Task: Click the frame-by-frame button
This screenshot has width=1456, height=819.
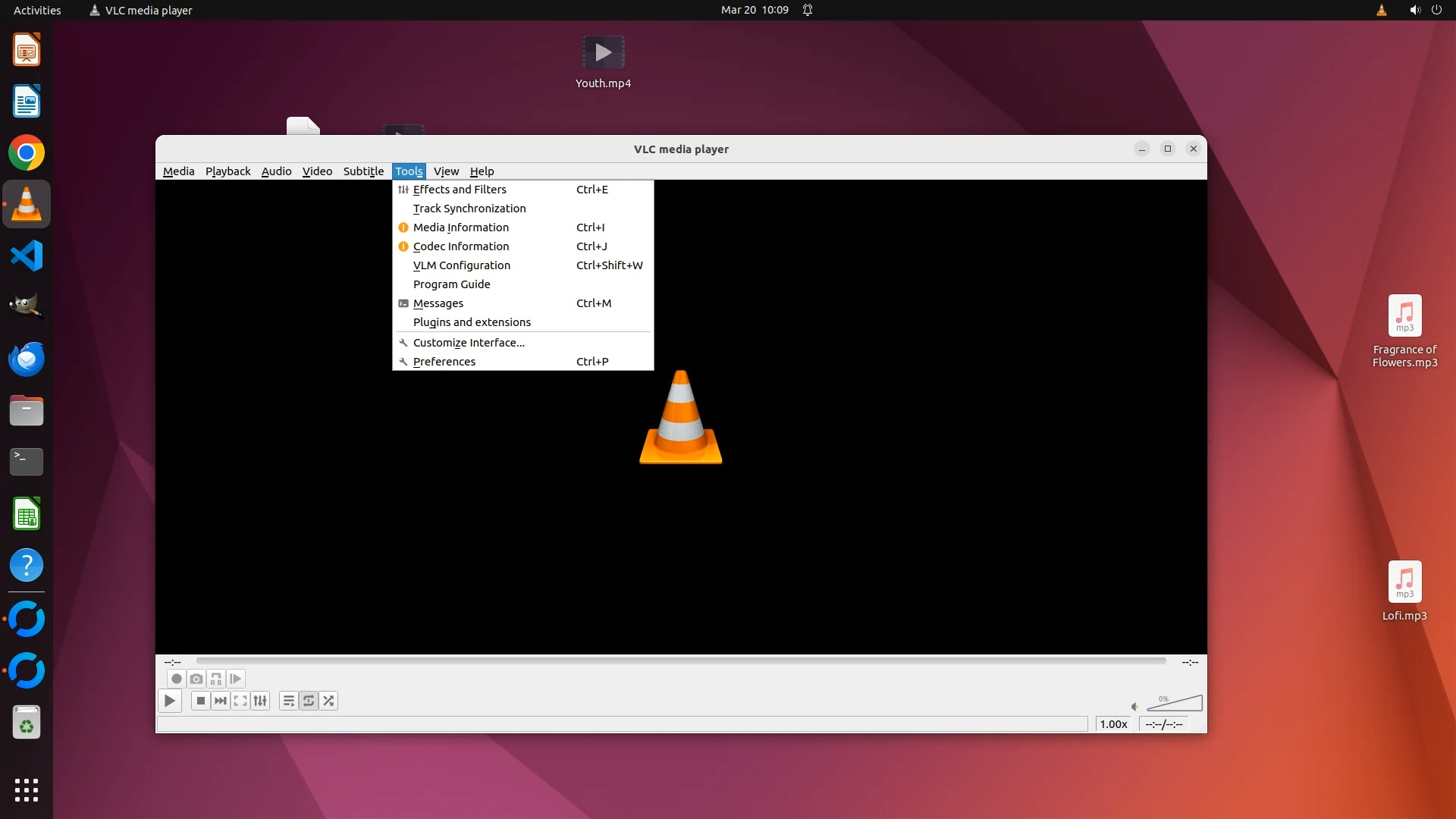Action: (236, 679)
